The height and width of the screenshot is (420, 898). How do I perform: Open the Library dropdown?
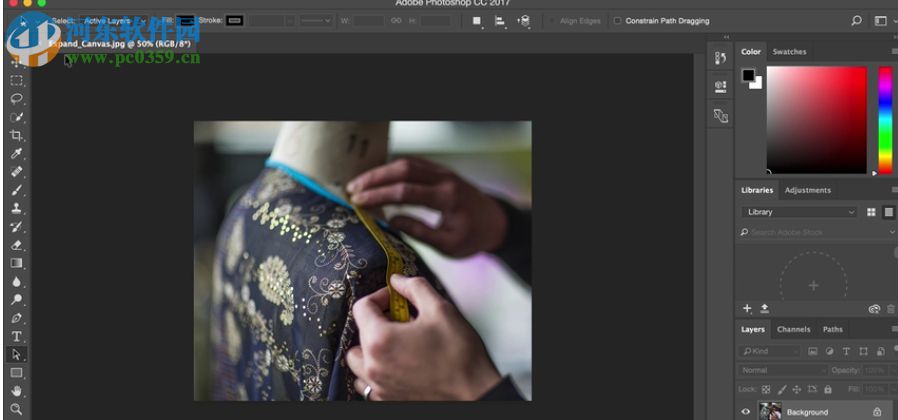pos(799,212)
